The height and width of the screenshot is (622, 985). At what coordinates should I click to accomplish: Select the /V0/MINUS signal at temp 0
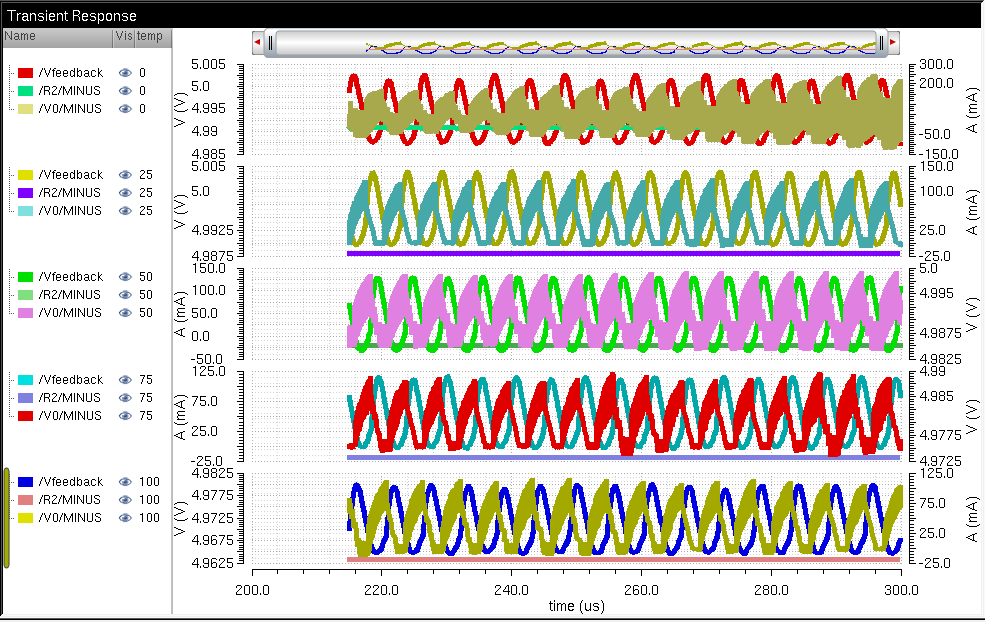tap(70, 109)
